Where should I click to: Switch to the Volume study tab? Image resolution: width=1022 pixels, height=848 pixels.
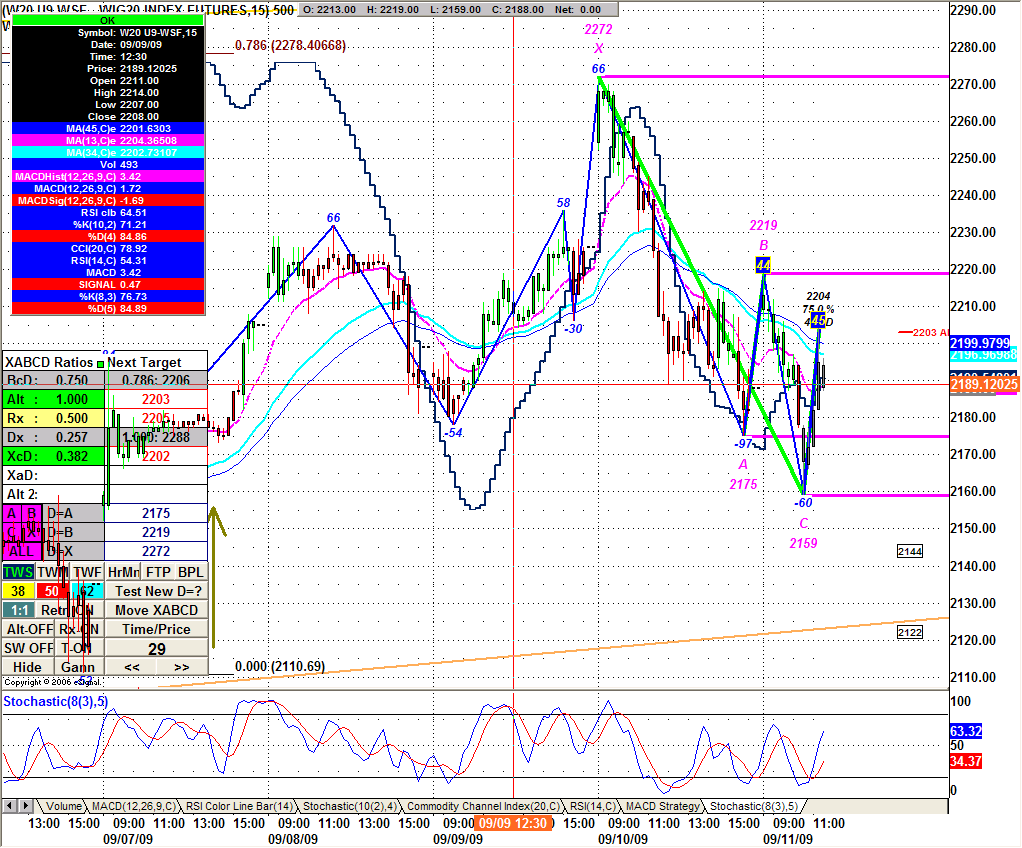63,806
